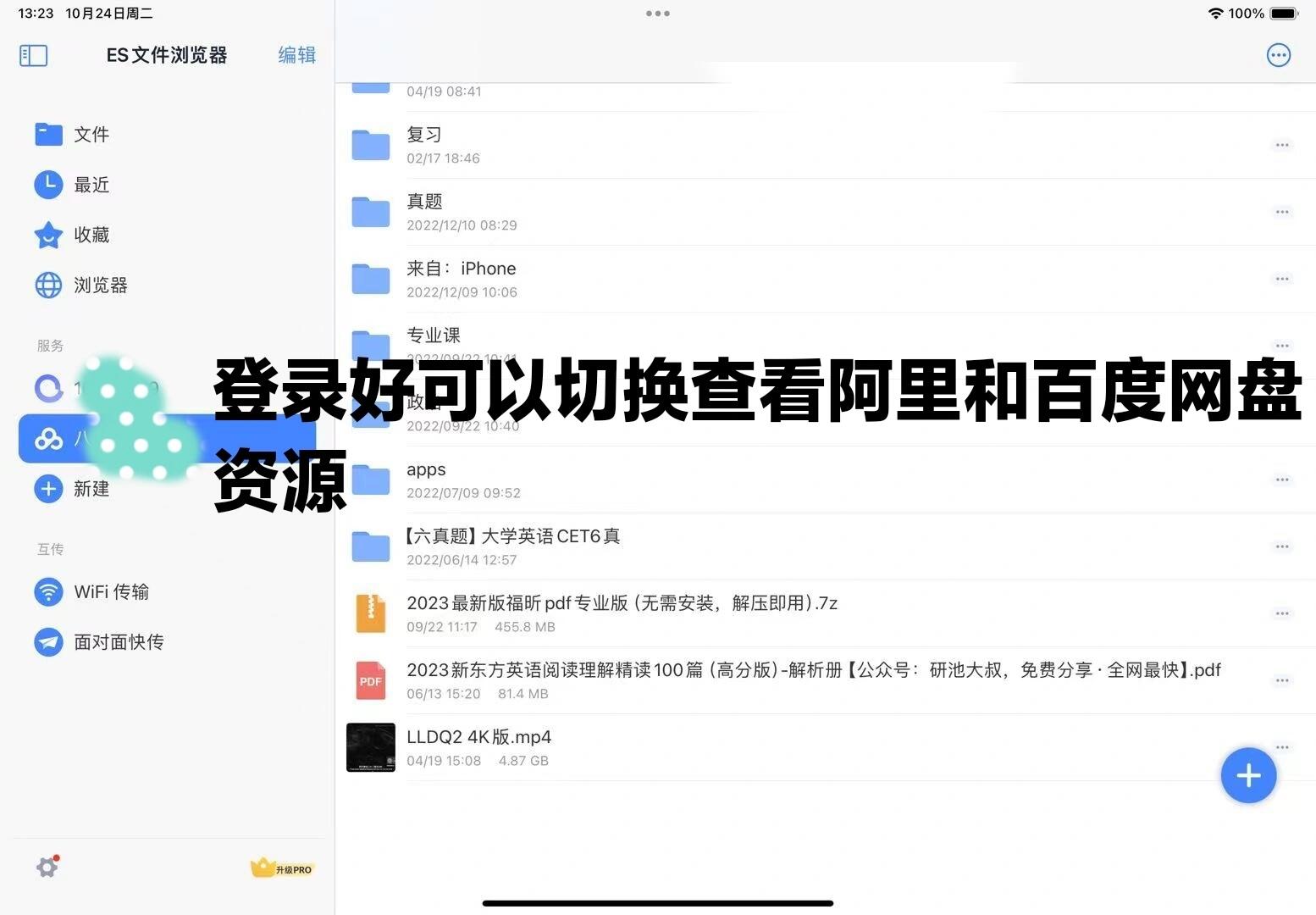Screen dimensions: 1316x915
Task: Select the Aliyun drive service icon
Action: coord(48,388)
